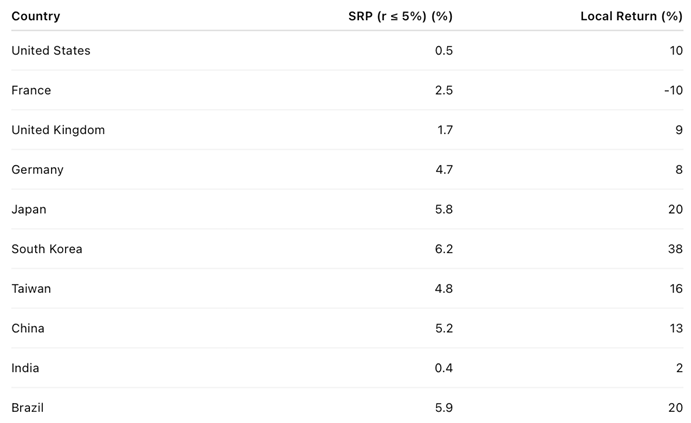Select the France country cell

(x=31, y=90)
